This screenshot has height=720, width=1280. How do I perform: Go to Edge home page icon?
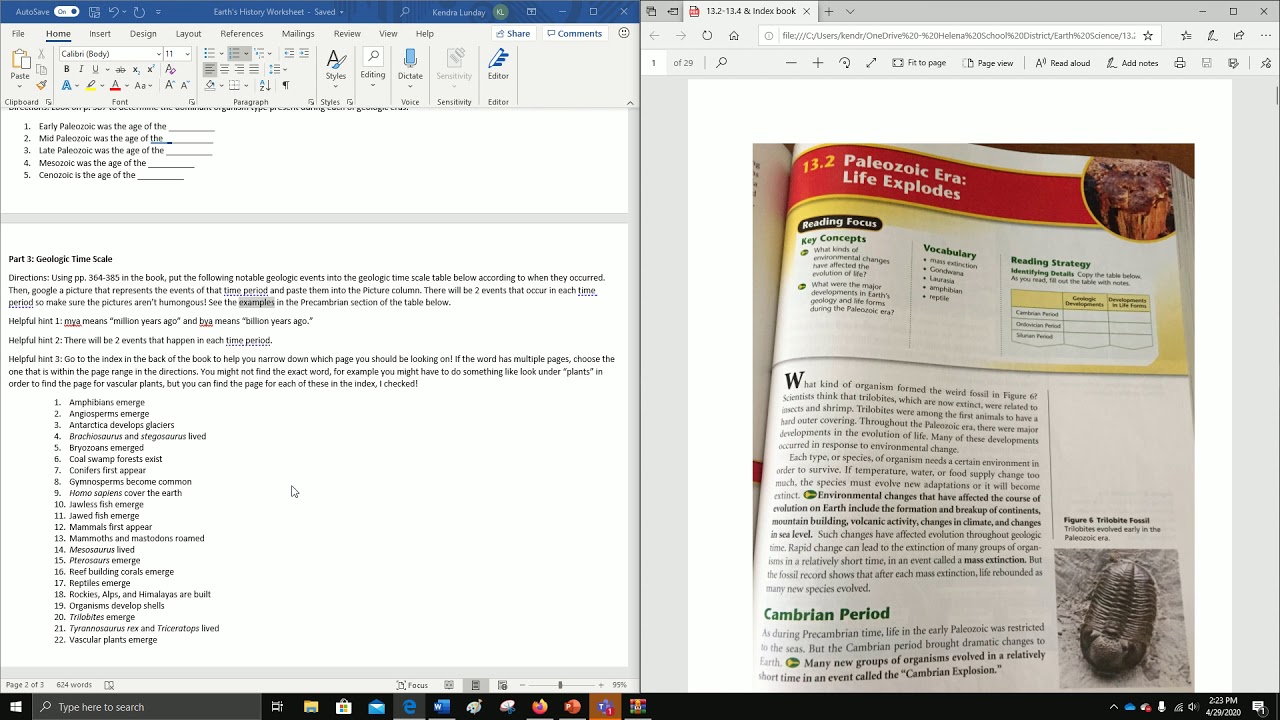pyautogui.click(x=734, y=35)
